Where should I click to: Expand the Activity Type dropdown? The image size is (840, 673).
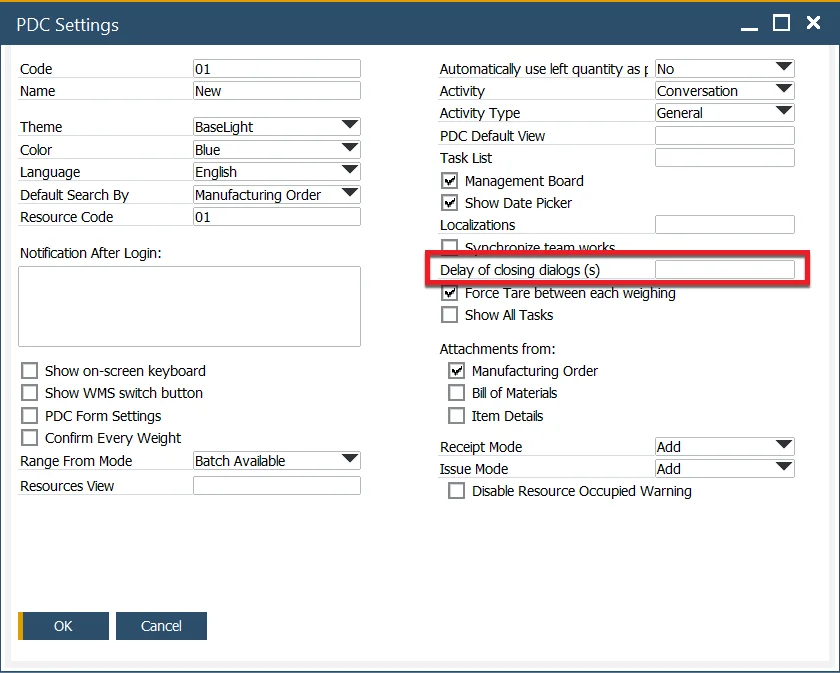(725, 113)
